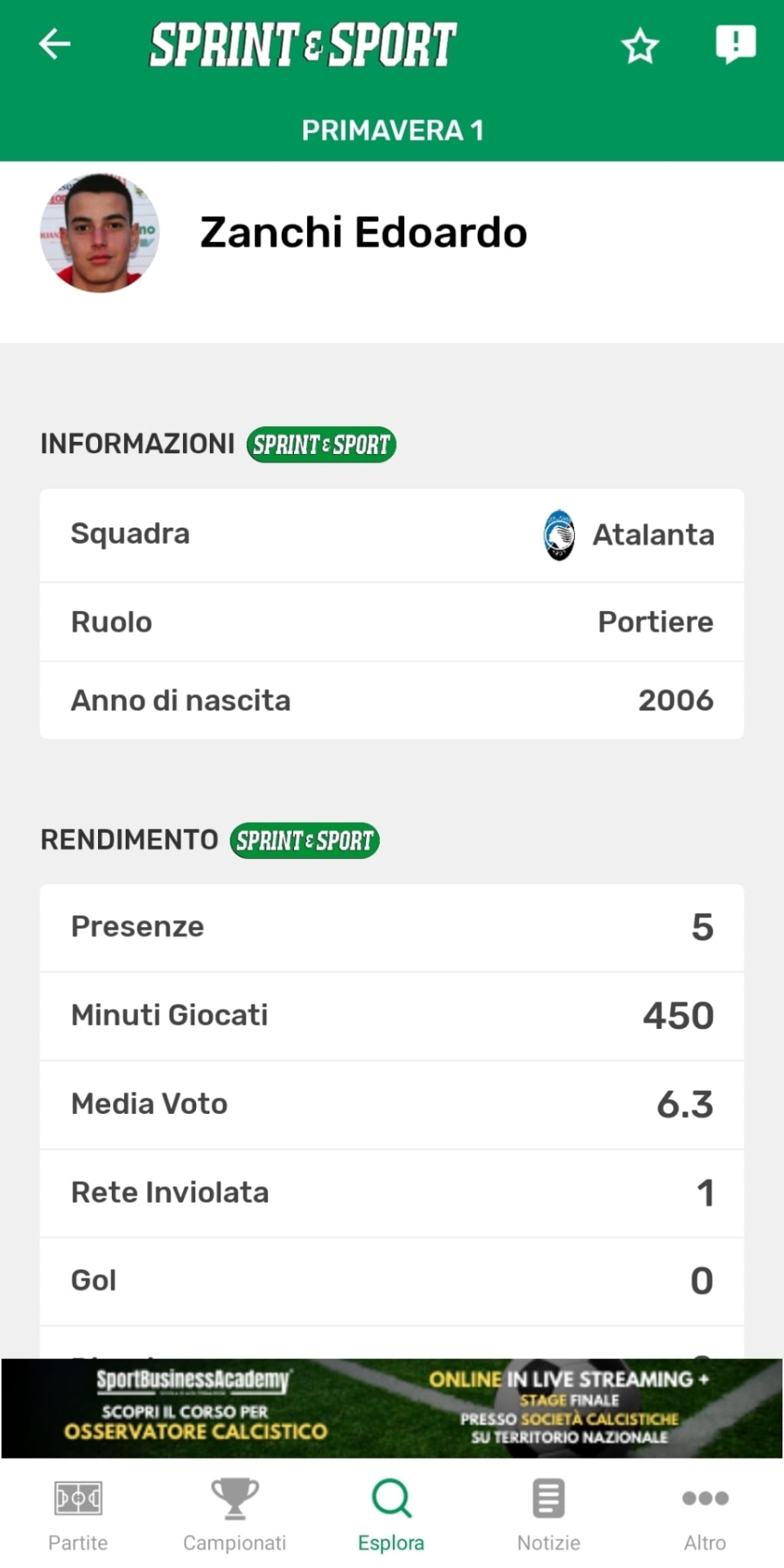Open the Altro three-dots menu
This screenshot has width=784, height=1568.
click(705, 1499)
